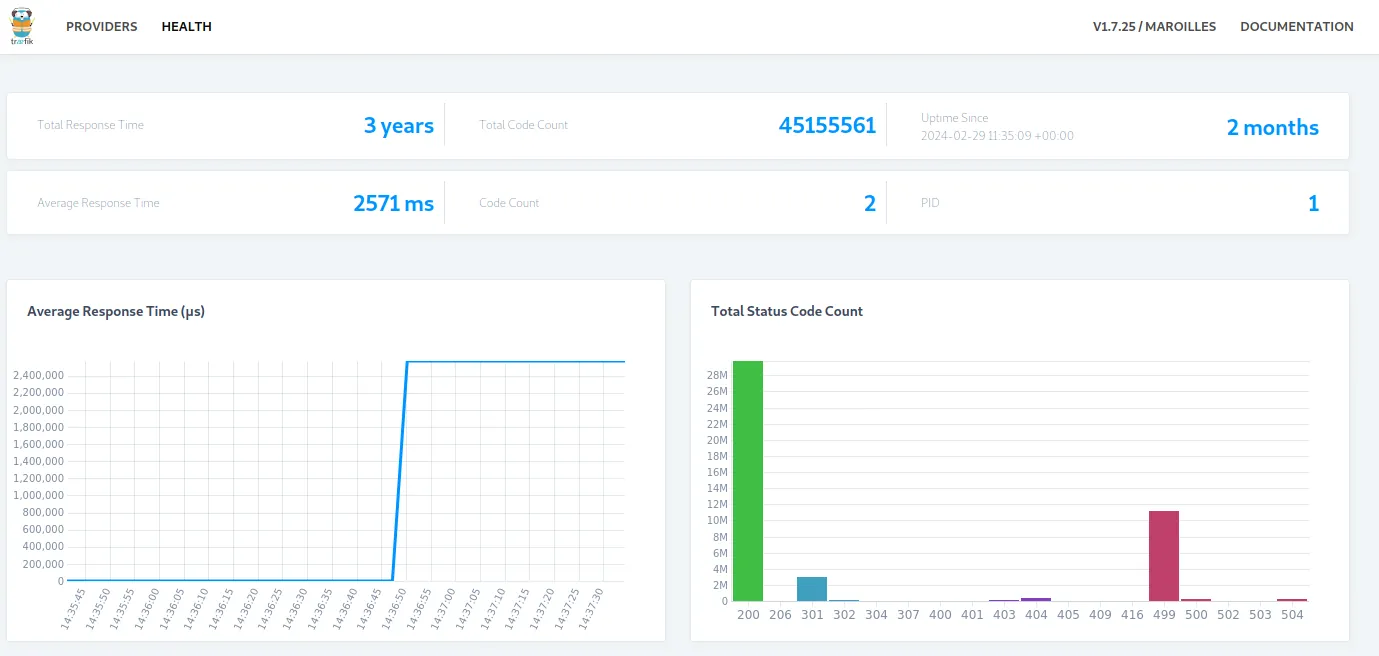Click the Code Count label

[x=509, y=203]
